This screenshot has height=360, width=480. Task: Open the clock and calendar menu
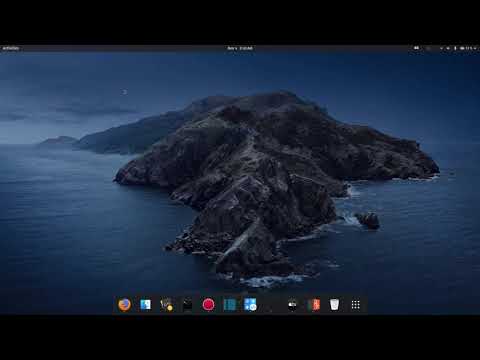click(240, 48)
